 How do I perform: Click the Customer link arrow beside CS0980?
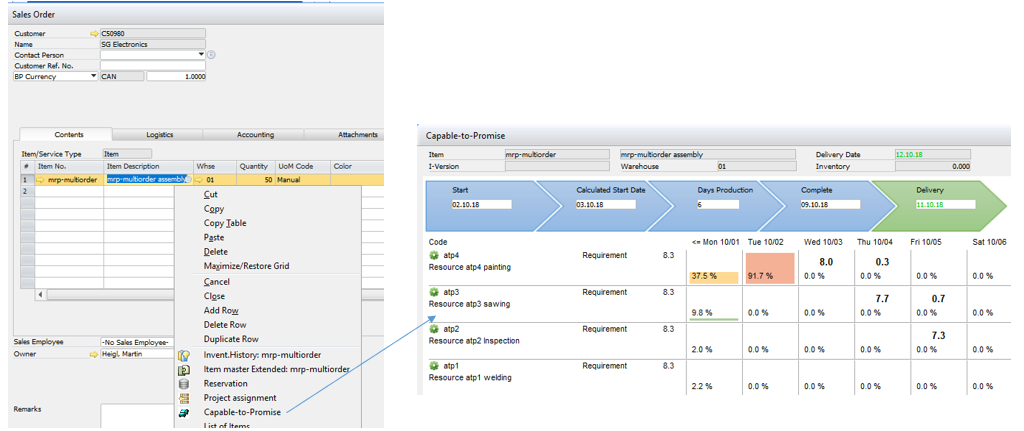pyautogui.click(x=94, y=33)
